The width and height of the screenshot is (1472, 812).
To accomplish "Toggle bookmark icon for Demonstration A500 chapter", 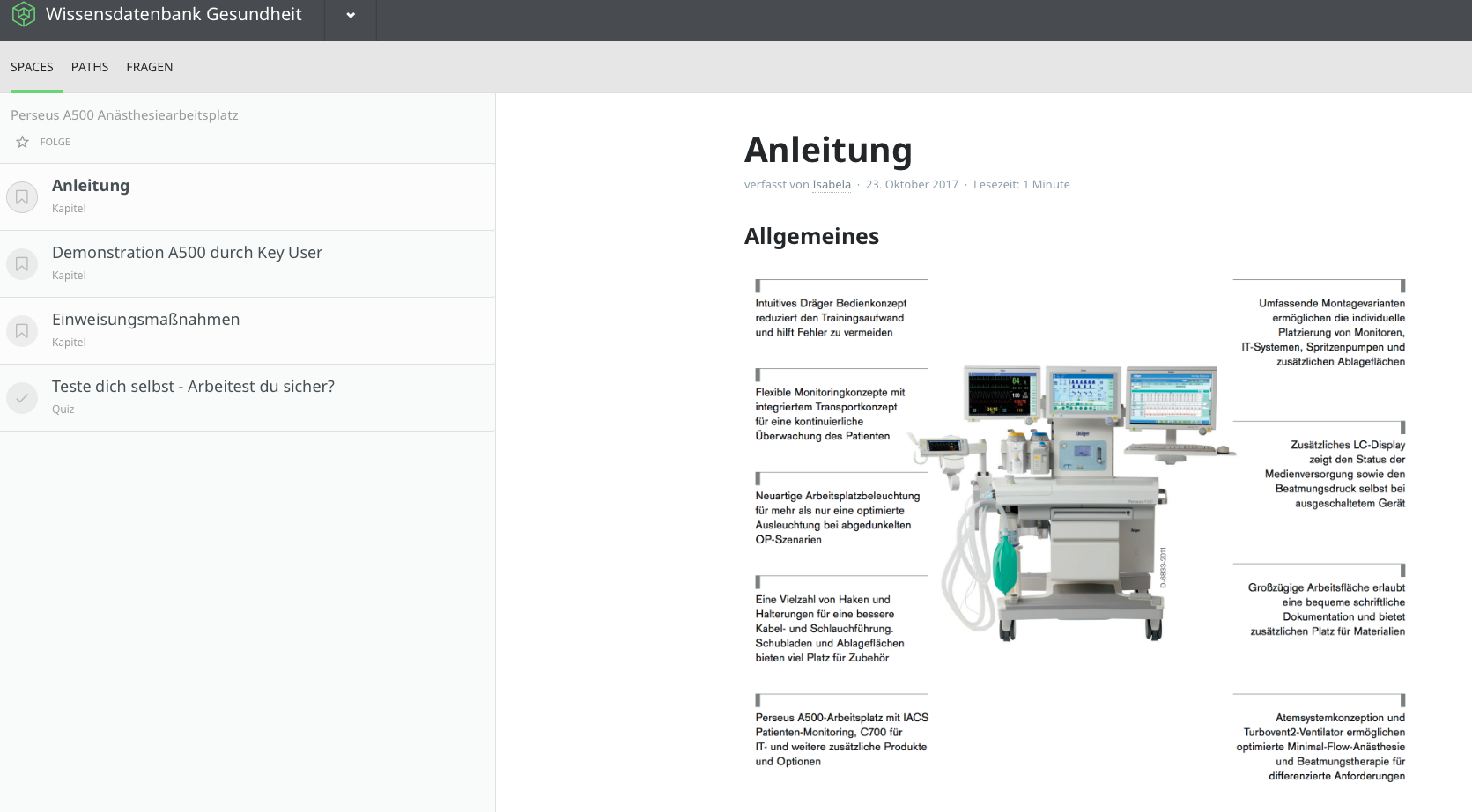I will click(x=22, y=264).
